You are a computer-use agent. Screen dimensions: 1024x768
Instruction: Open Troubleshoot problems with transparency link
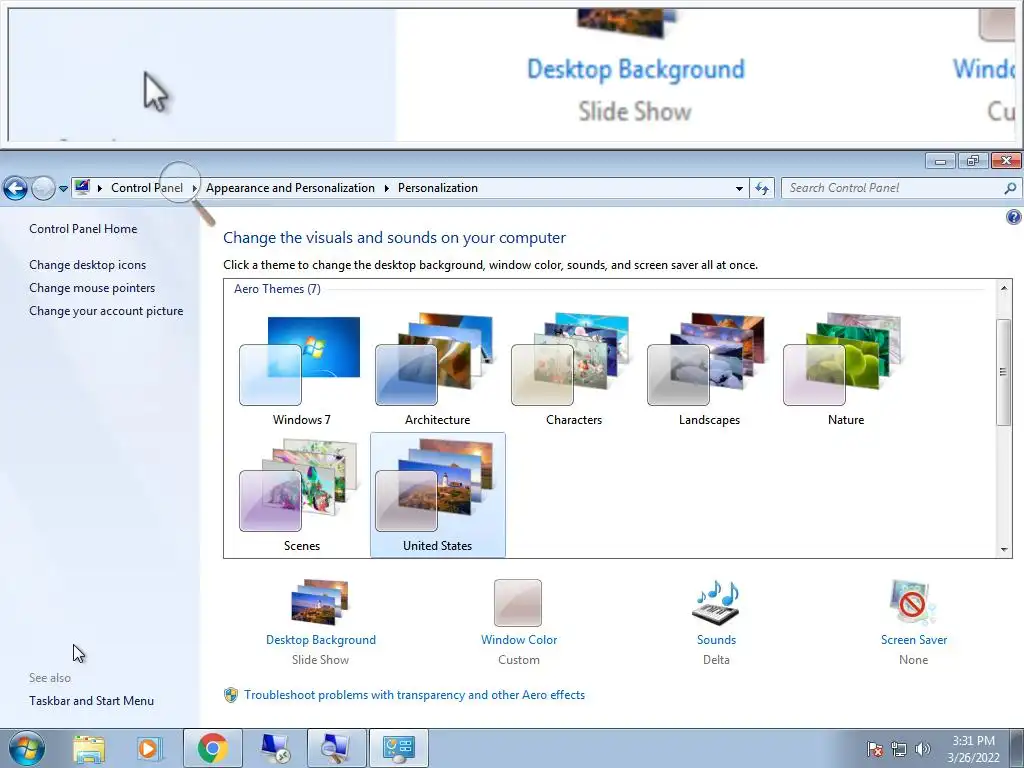click(414, 695)
